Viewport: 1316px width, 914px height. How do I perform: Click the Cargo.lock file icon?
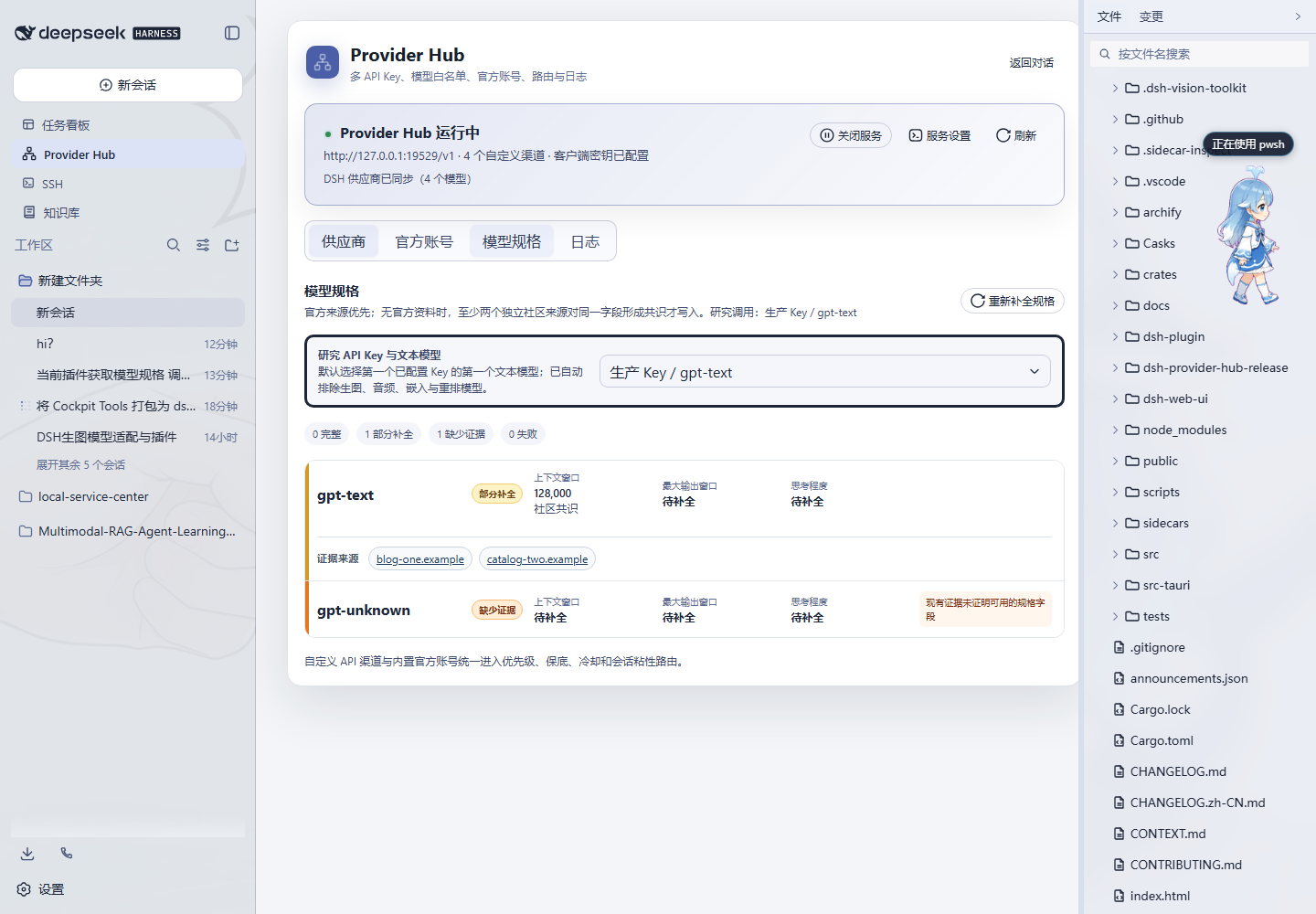1119,709
